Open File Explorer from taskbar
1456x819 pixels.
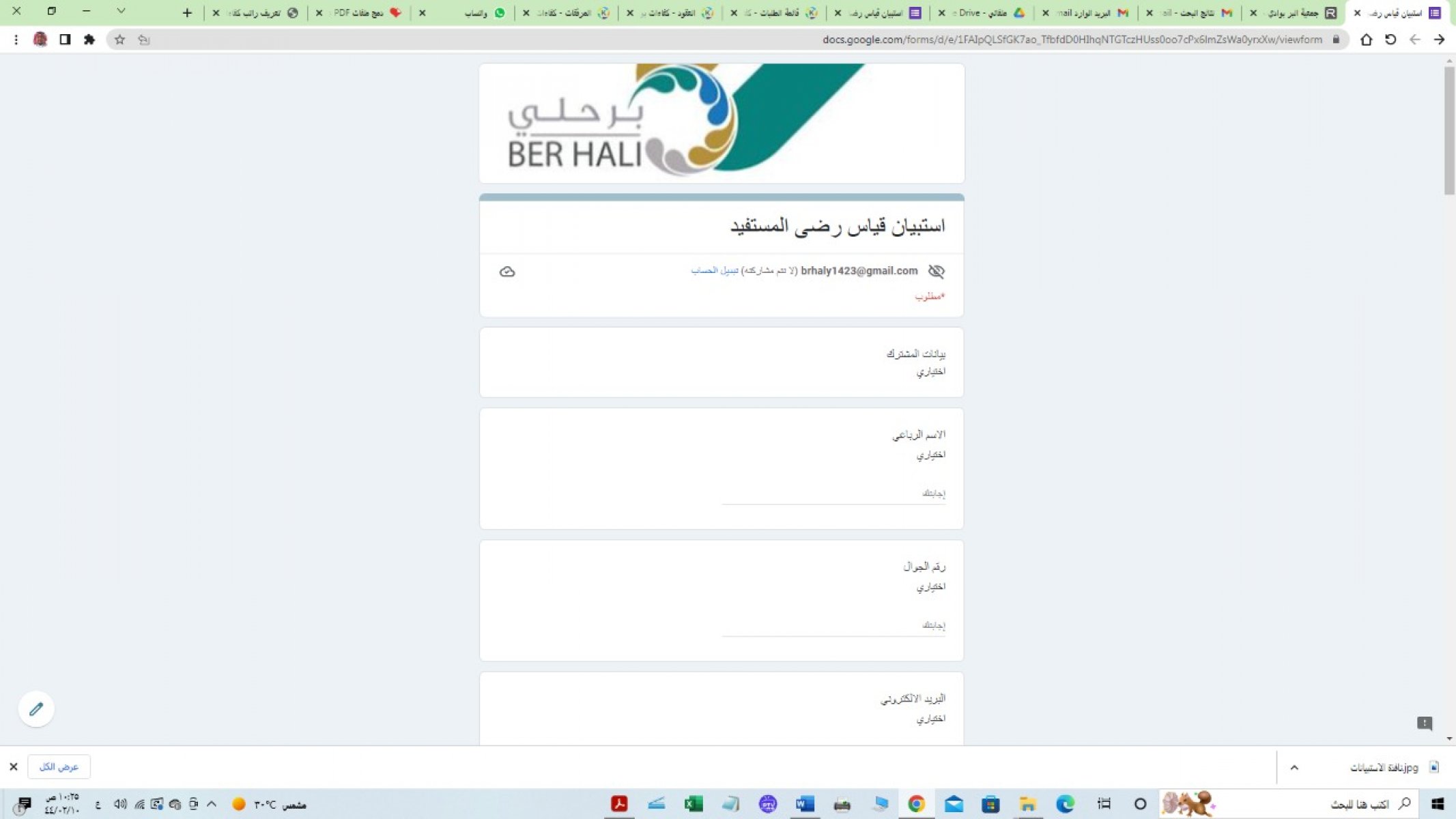(x=1027, y=804)
